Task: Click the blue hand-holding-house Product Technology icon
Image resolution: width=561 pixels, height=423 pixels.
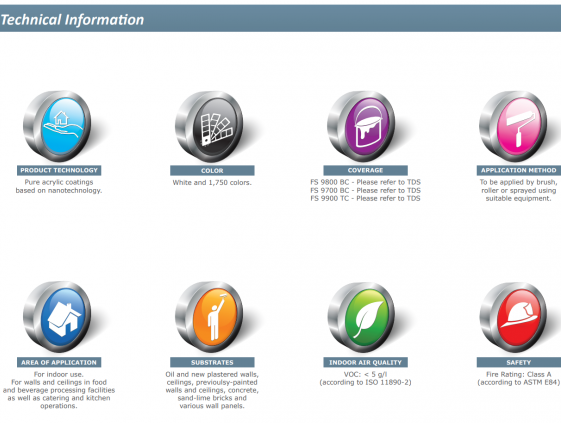Action: (x=57, y=126)
